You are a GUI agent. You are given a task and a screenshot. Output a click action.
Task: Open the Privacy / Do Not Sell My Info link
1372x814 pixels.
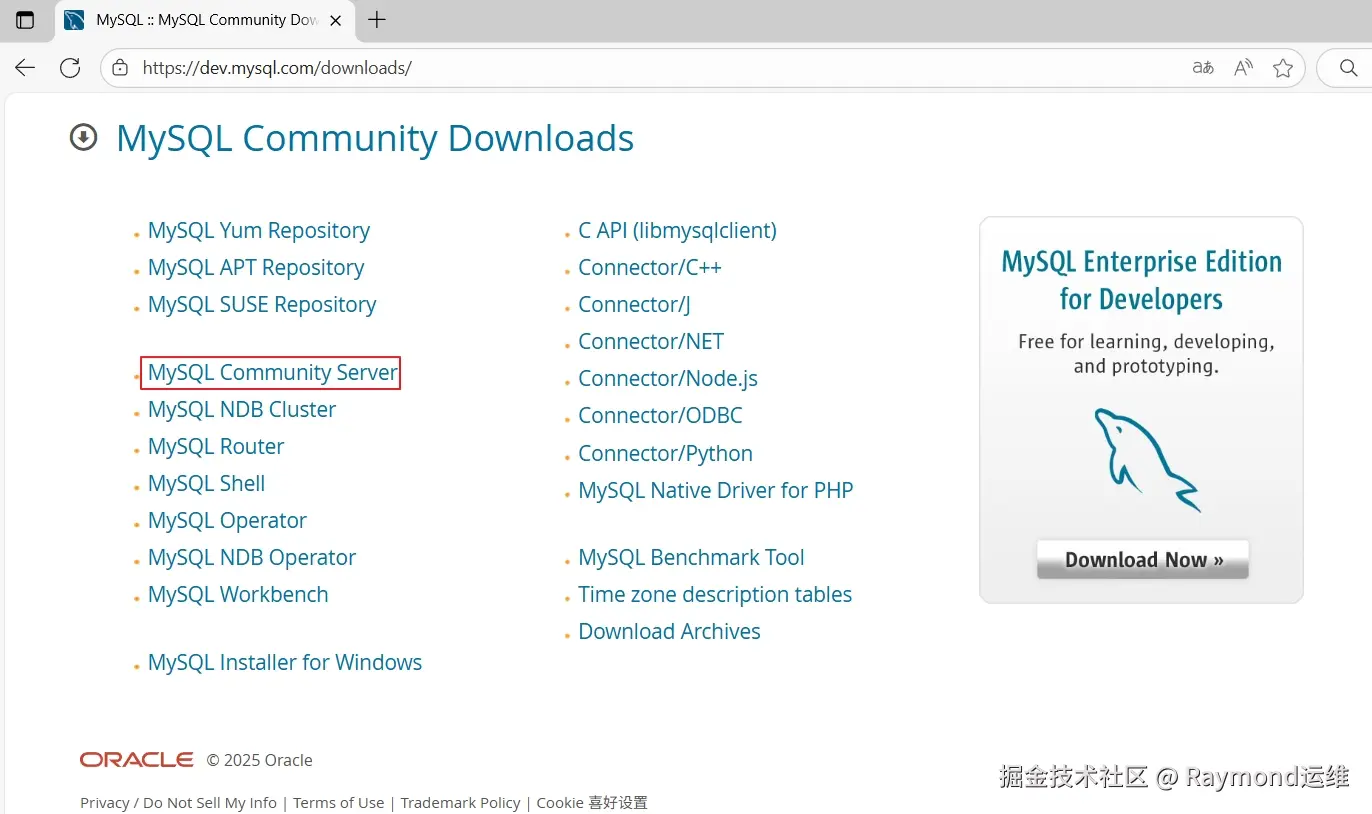coord(178,803)
